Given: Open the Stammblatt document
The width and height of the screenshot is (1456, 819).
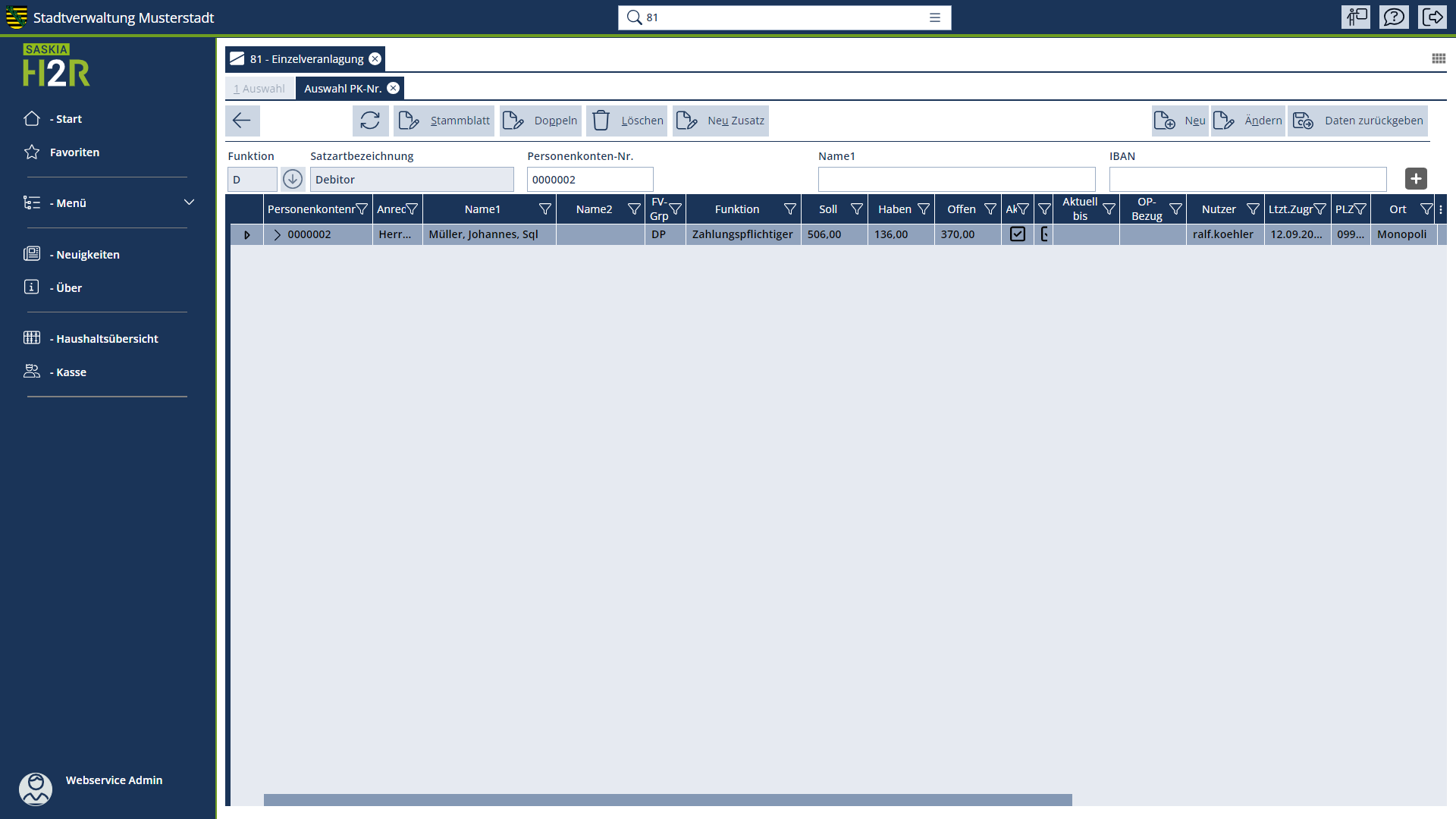Looking at the screenshot, I should (444, 121).
